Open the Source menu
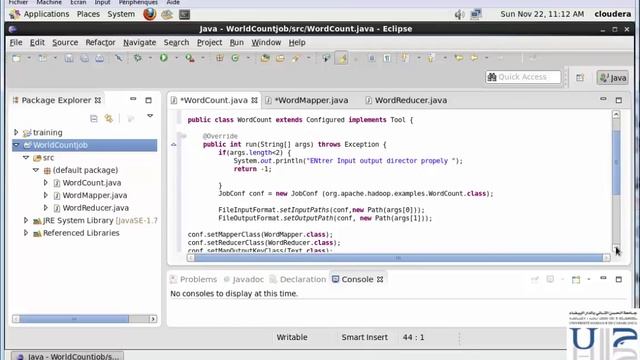Image resolution: width=640 pixels, height=360 pixels. tap(65, 42)
